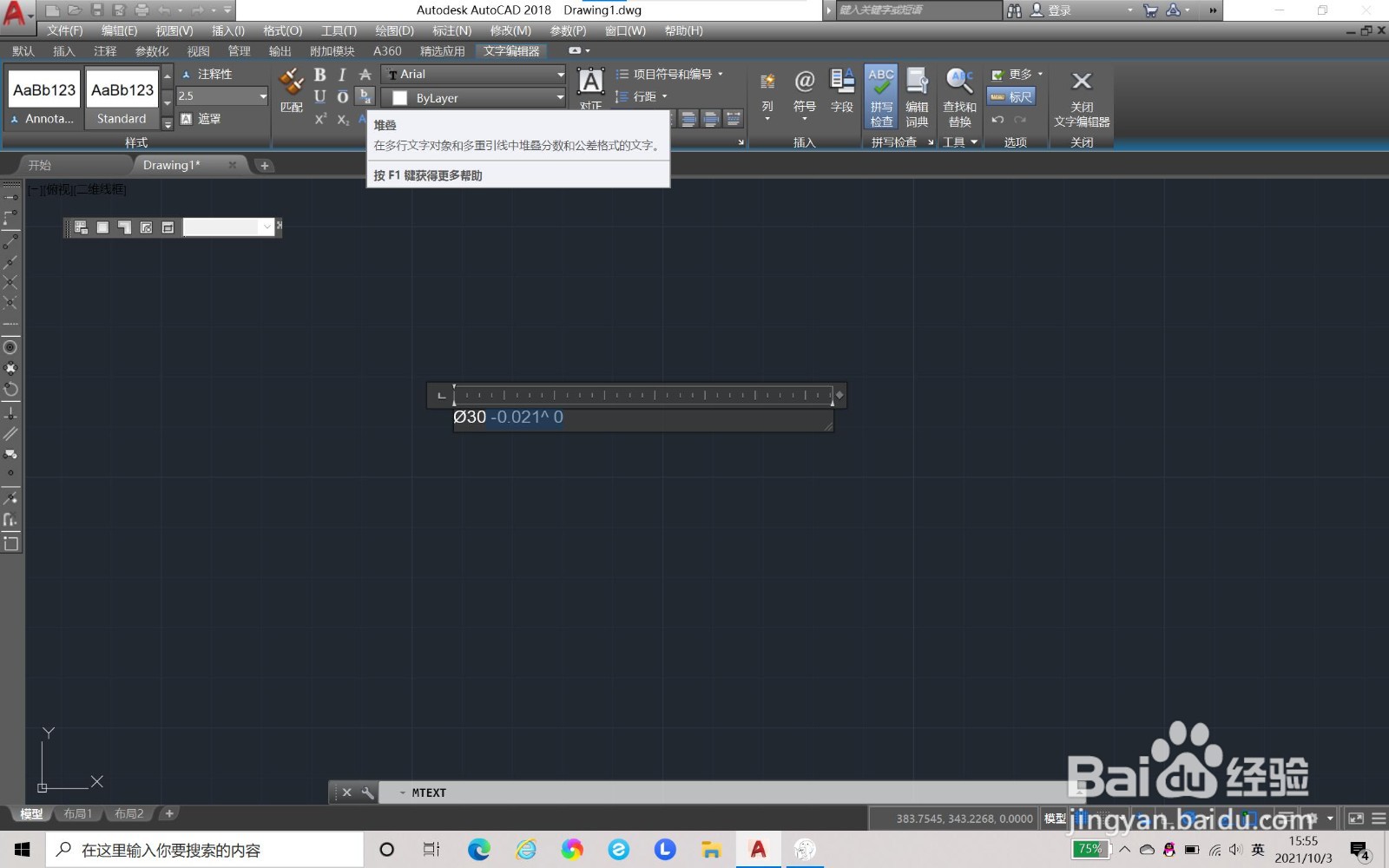Image resolution: width=1389 pixels, height=868 pixels.
Task: Open Edit Dictionaries (编辑词典) icon
Action: tap(917, 96)
